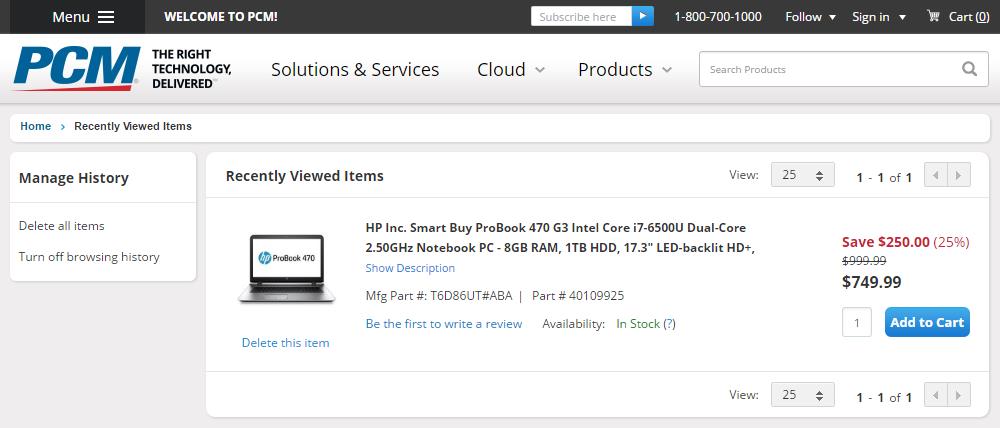Go to next page in bottom pager
1000x428 pixels.
coord(959,395)
